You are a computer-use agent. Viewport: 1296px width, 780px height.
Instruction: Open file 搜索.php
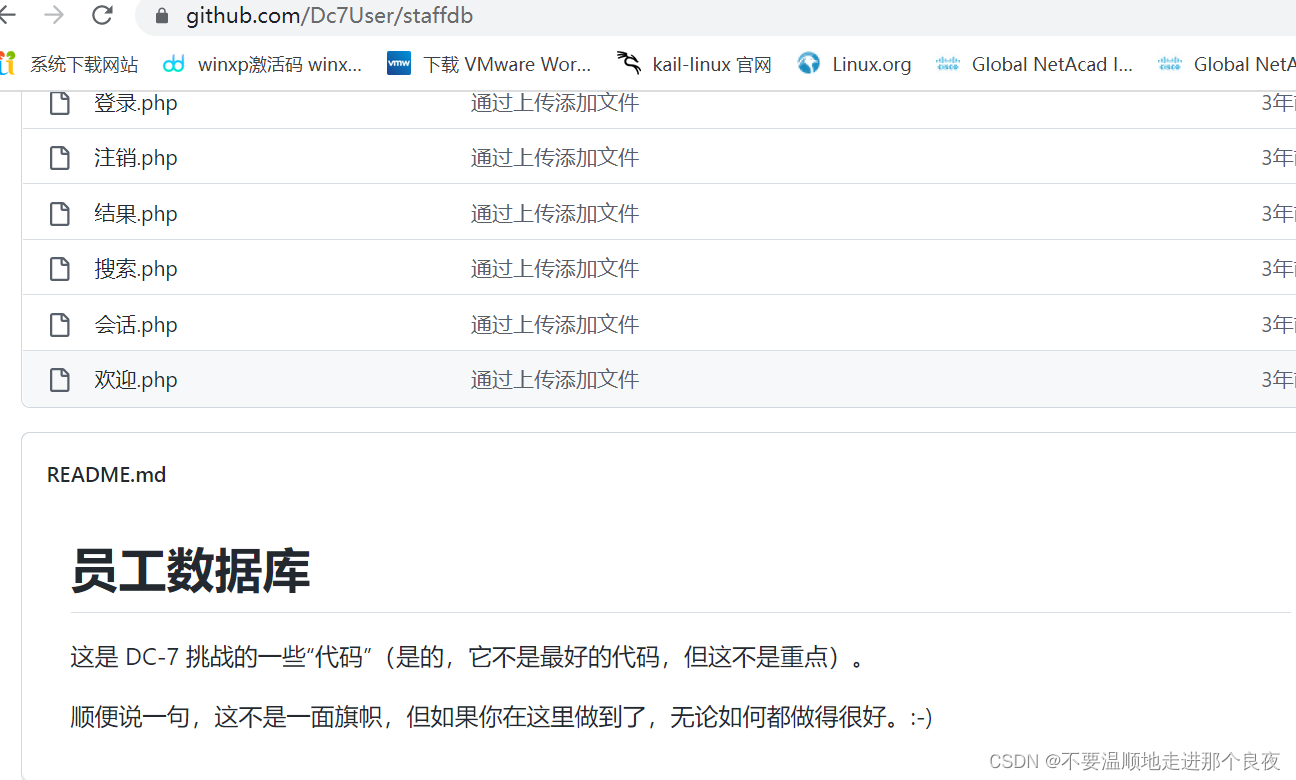pos(136,269)
